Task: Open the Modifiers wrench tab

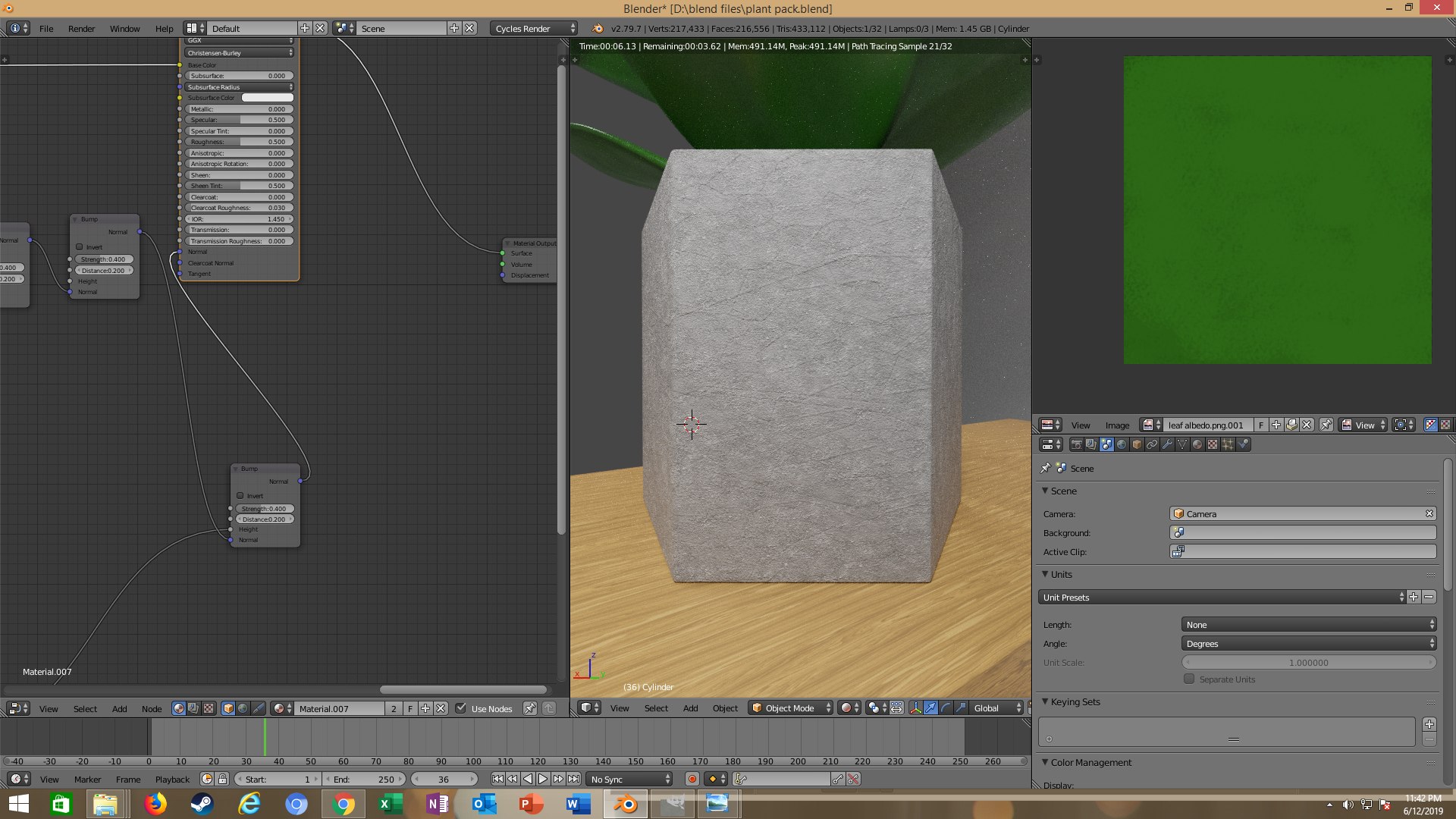Action: pyautogui.click(x=1167, y=445)
